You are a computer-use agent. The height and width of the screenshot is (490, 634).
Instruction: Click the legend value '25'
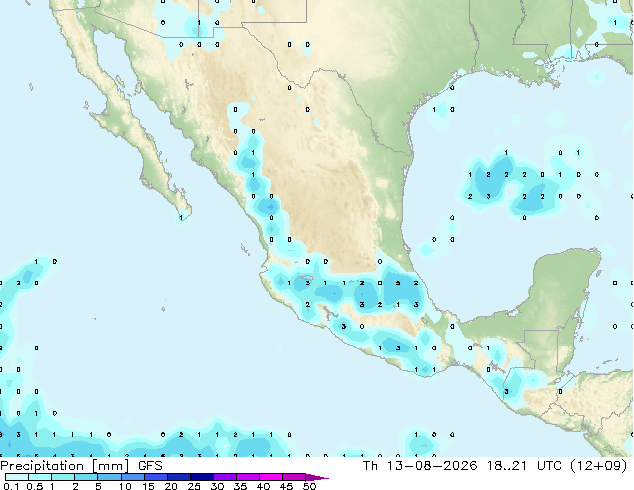coord(194,486)
